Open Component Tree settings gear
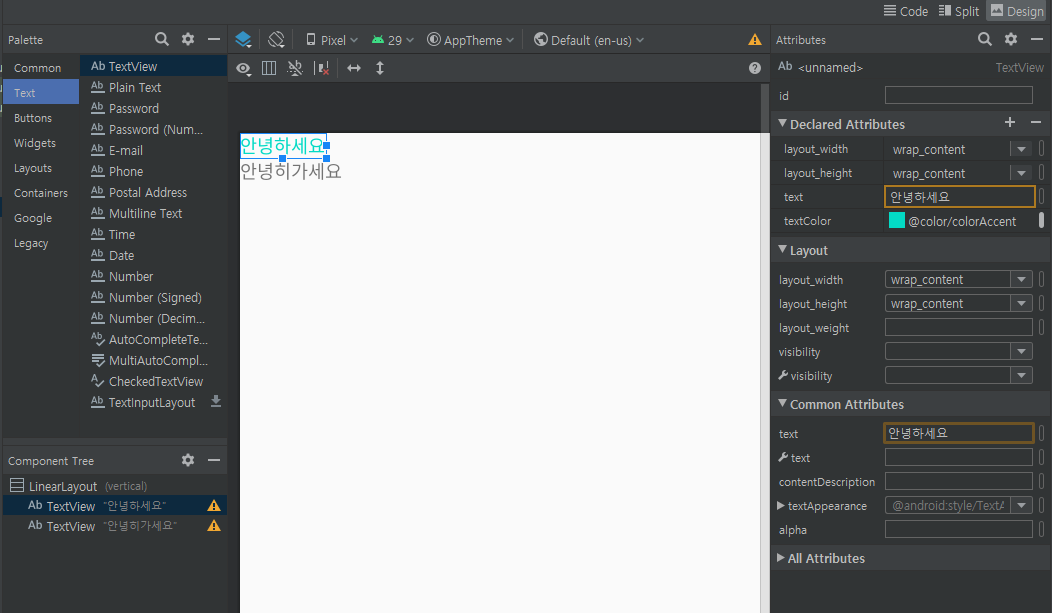Viewport: 1052px width, 613px height. 188,460
